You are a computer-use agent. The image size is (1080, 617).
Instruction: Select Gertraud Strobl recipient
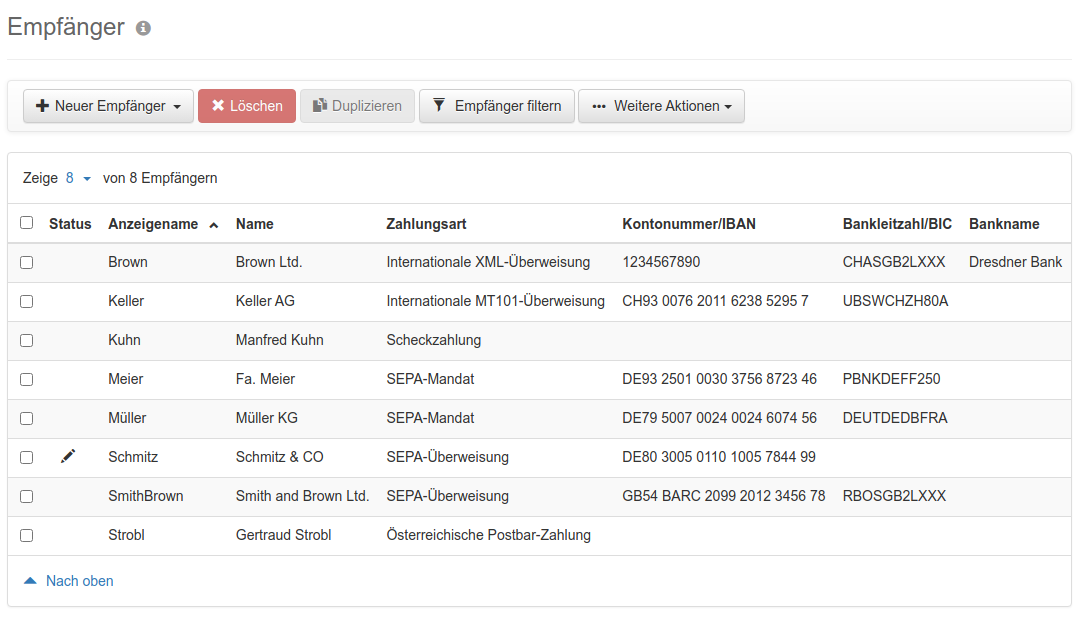pos(283,535)
